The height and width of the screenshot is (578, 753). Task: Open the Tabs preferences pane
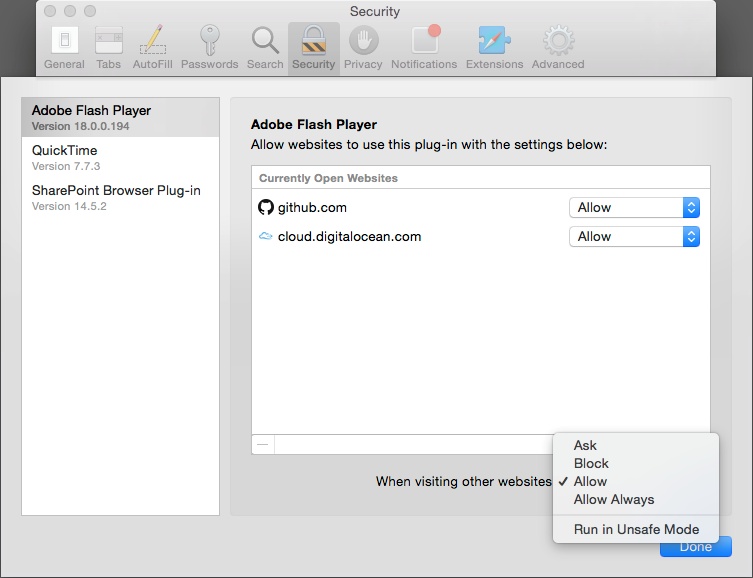click(109, 48)
